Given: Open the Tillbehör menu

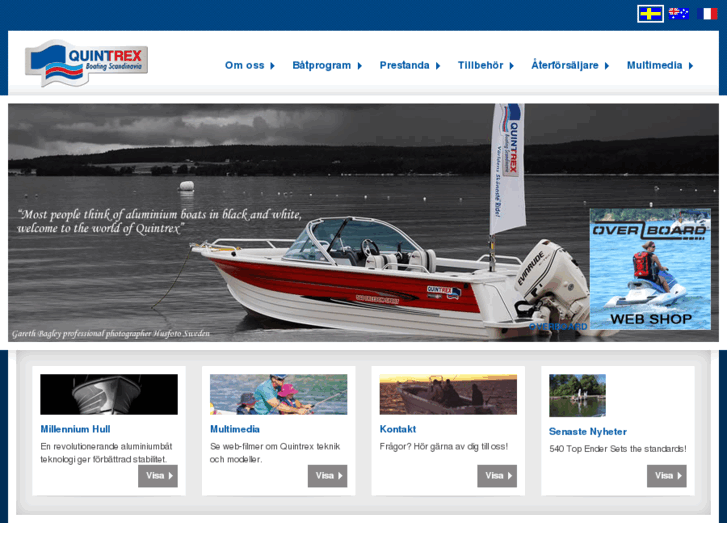Looking at the screenshot, I should [480, 65].
